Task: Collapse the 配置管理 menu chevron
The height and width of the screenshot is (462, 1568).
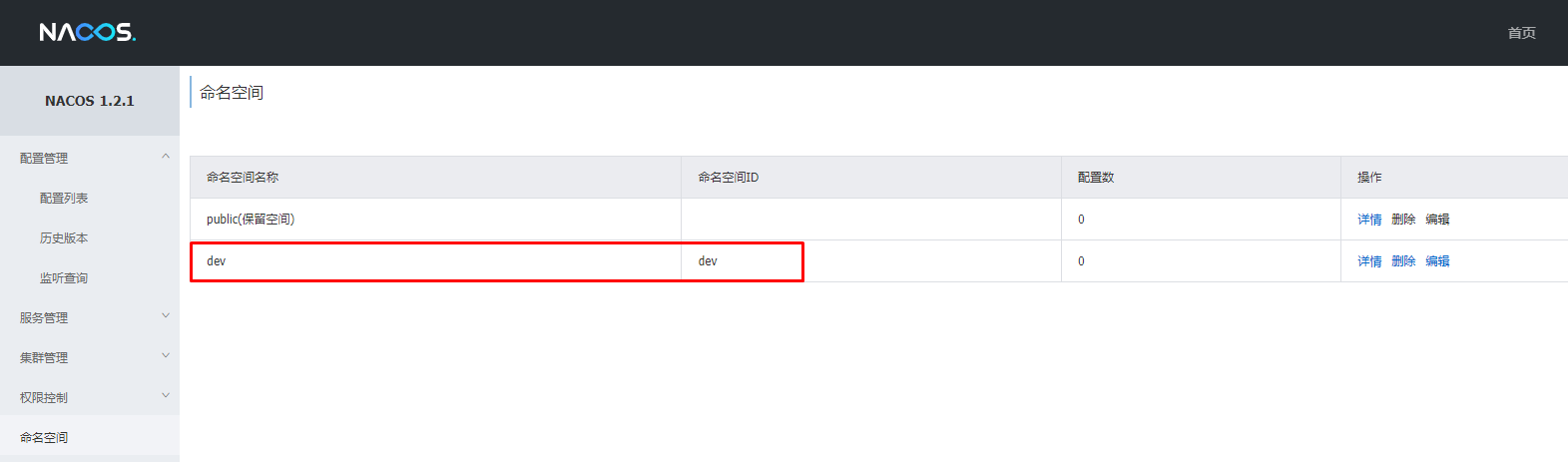Action: click(x=166, y=157)
